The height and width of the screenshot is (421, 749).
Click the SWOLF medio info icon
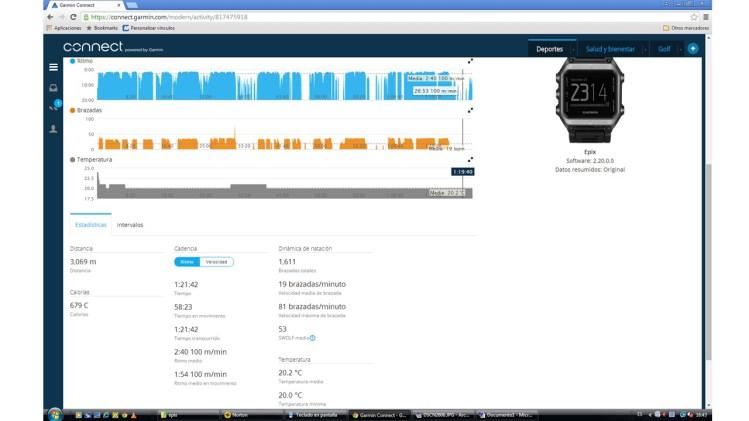point(312,338)
